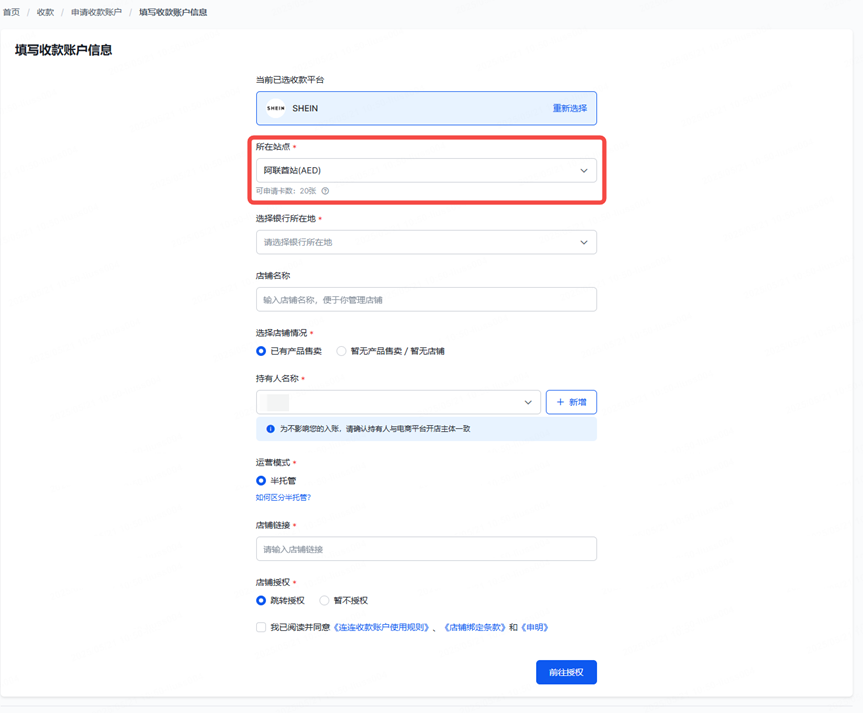Choose 跳转授权 radio option
863x713 pixels.
[x=261, y=601]
